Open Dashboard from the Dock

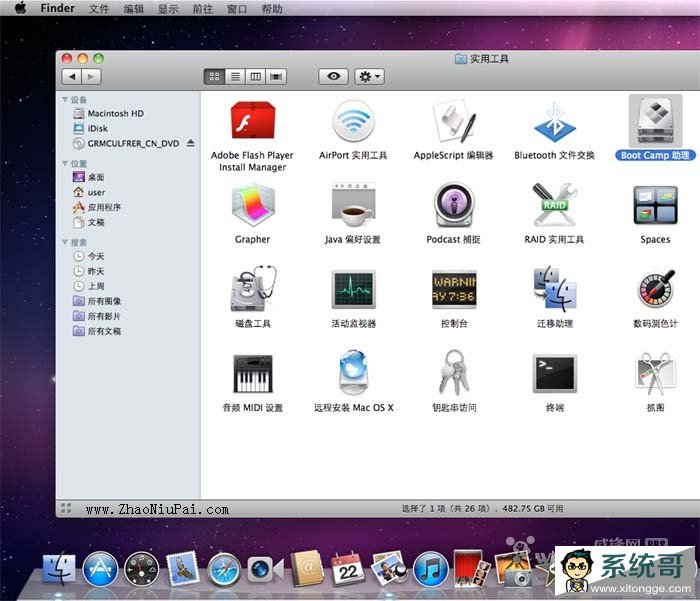click(x=141, y=569)
